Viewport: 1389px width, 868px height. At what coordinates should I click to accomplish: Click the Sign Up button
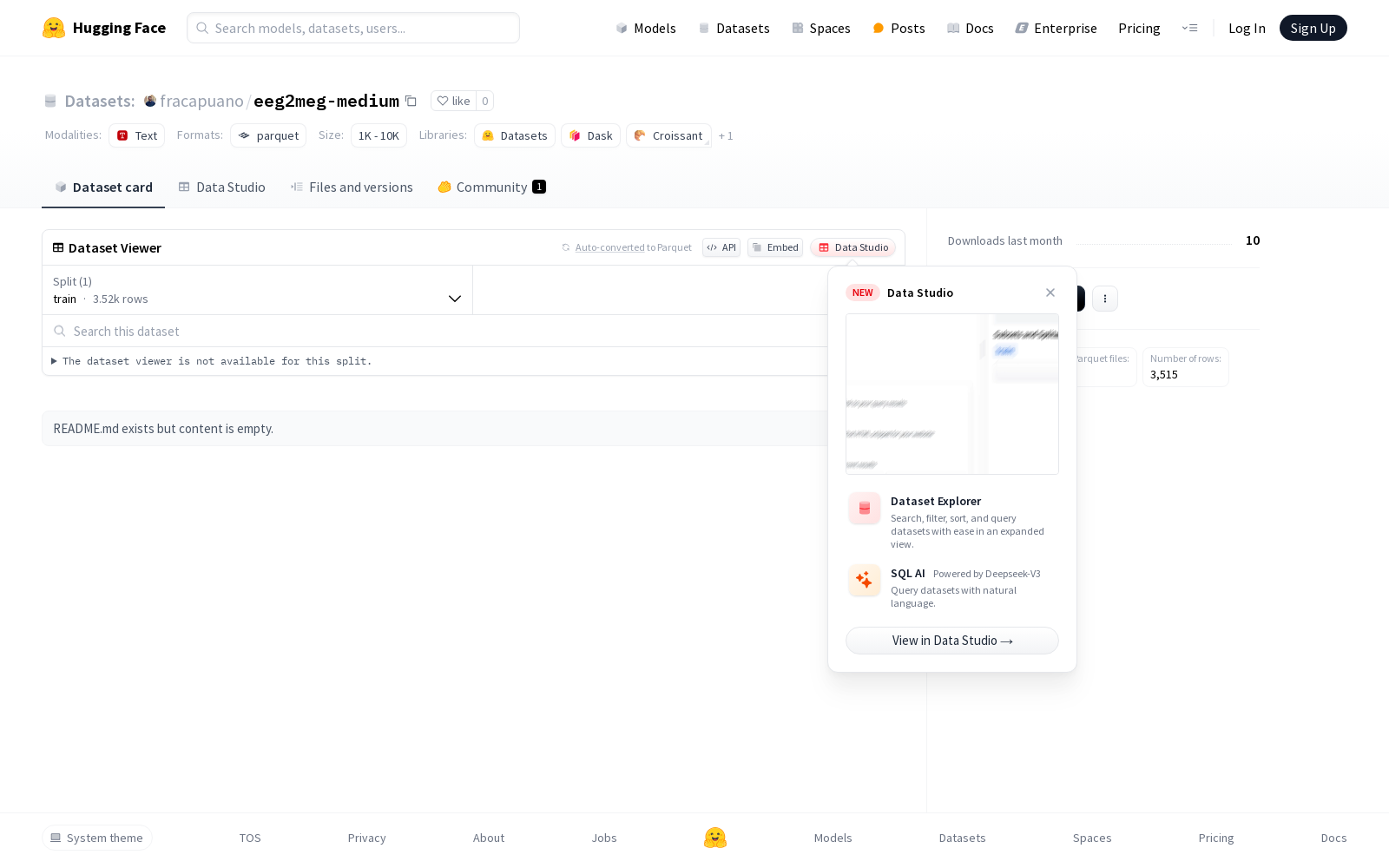tap(1313, 28)
